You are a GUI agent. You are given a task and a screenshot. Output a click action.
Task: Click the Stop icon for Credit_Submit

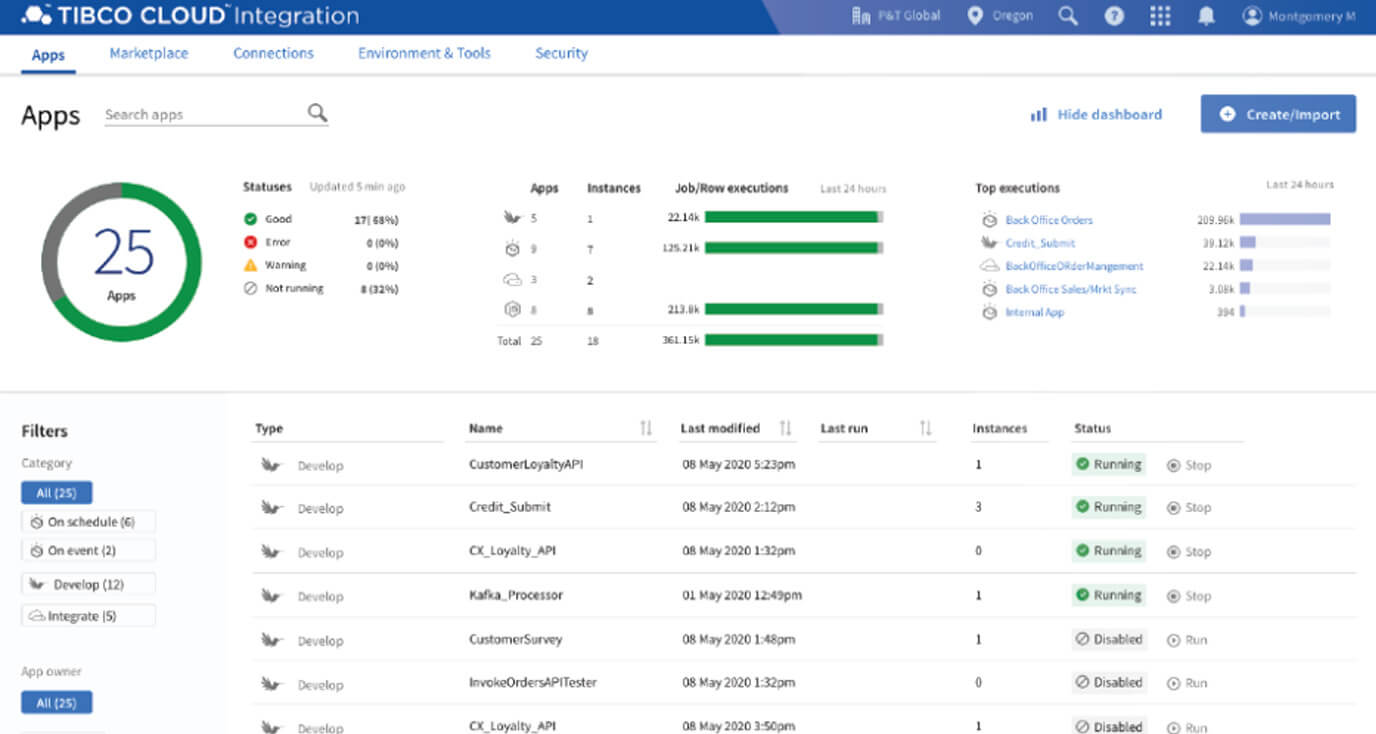pyautogui.click(x=1174, y=508)
